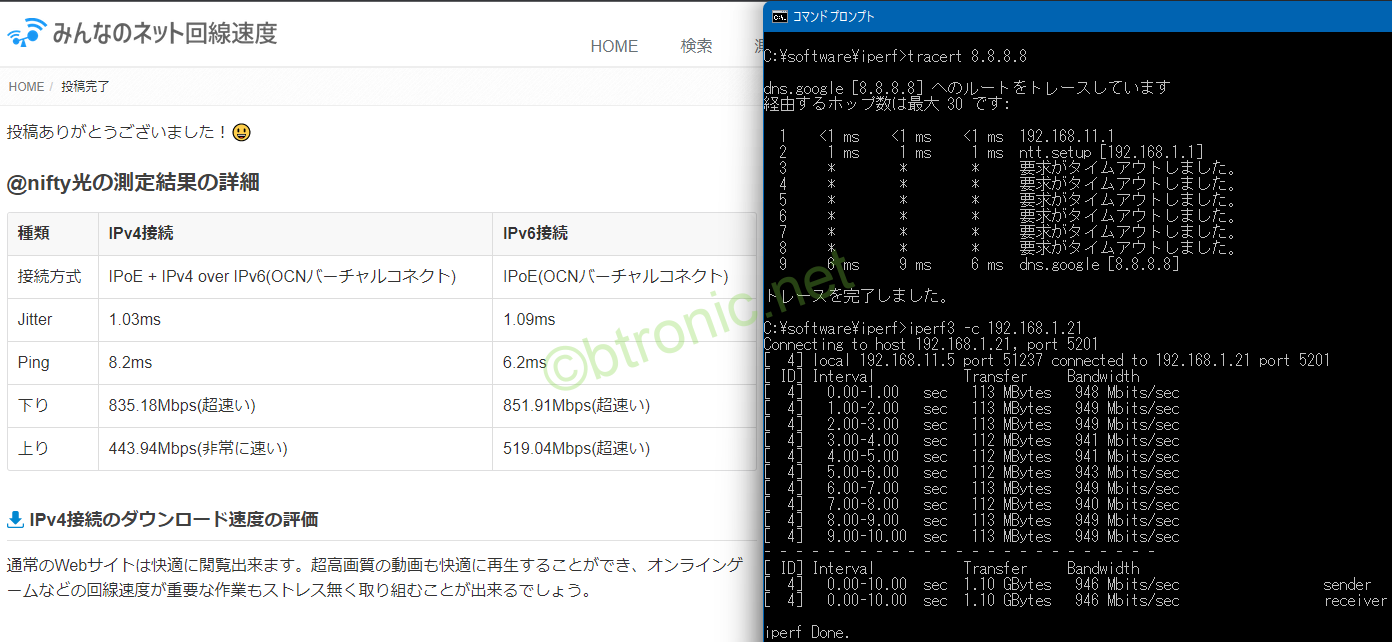Click hop 2 entry ntt.setup [192.168.1.1]
The width and height of the screenshot is (1392, 642).
click(x=1111, y=152)
